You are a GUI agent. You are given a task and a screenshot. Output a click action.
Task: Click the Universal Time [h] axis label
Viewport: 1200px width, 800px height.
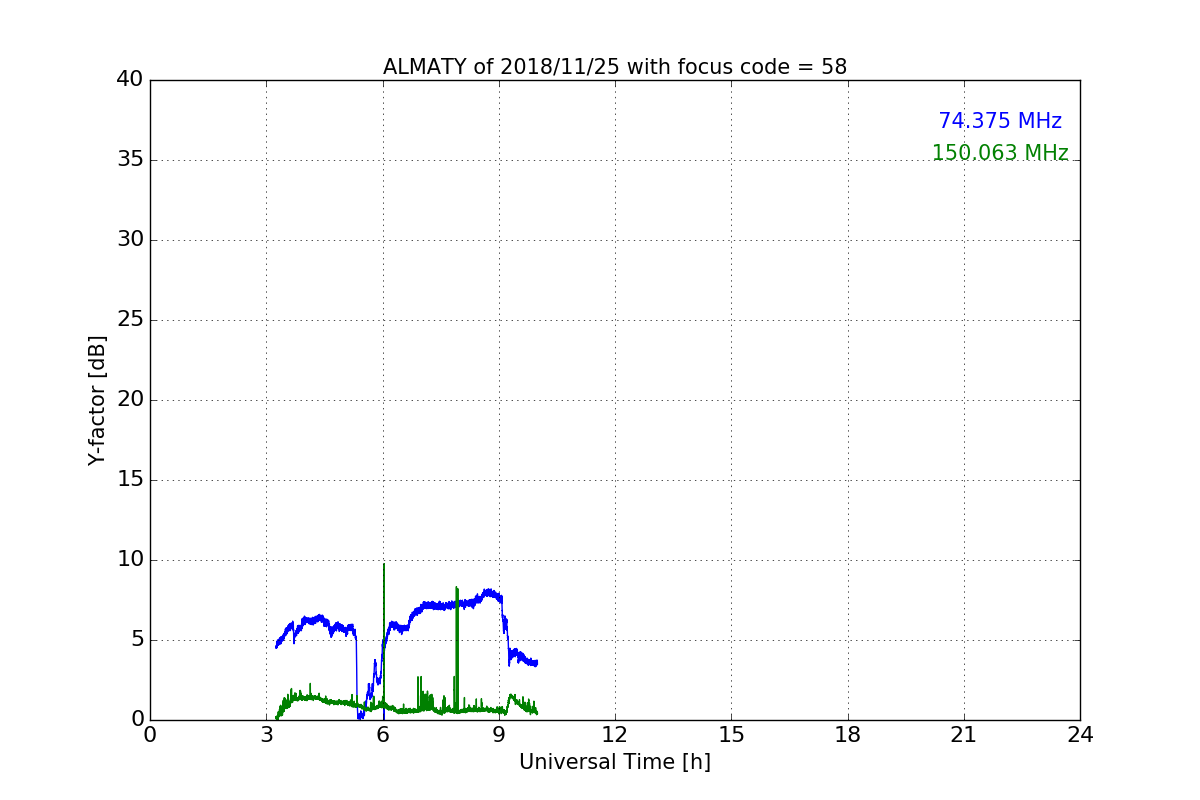615,762
